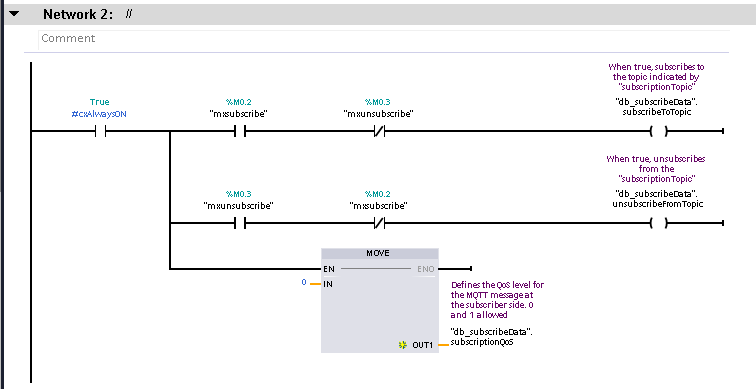756x389 pixels.
Task: Click the %M0.2 address above mxsubscribe
Action: 239,102
